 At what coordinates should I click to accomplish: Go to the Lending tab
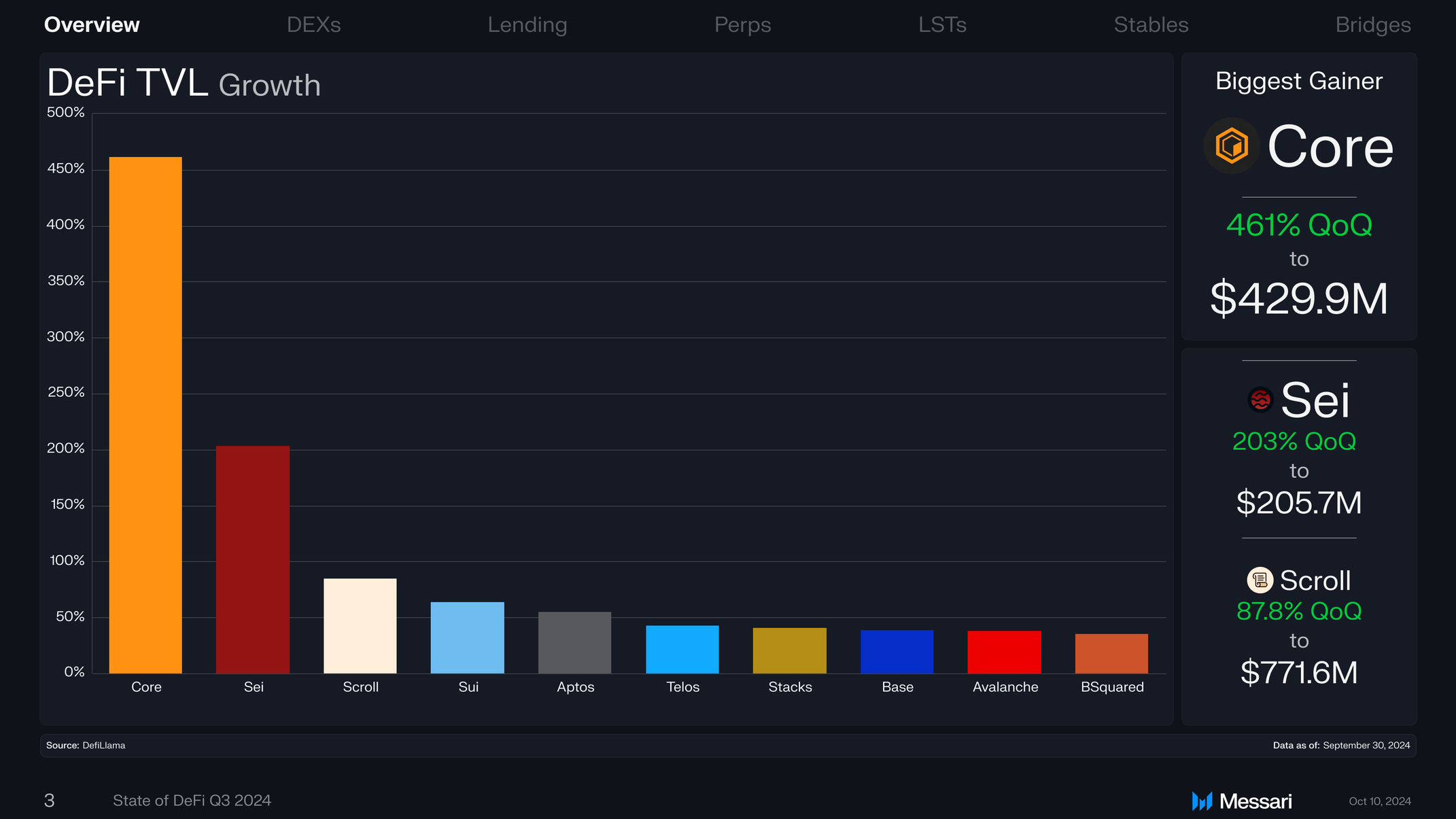pos(527,24)
